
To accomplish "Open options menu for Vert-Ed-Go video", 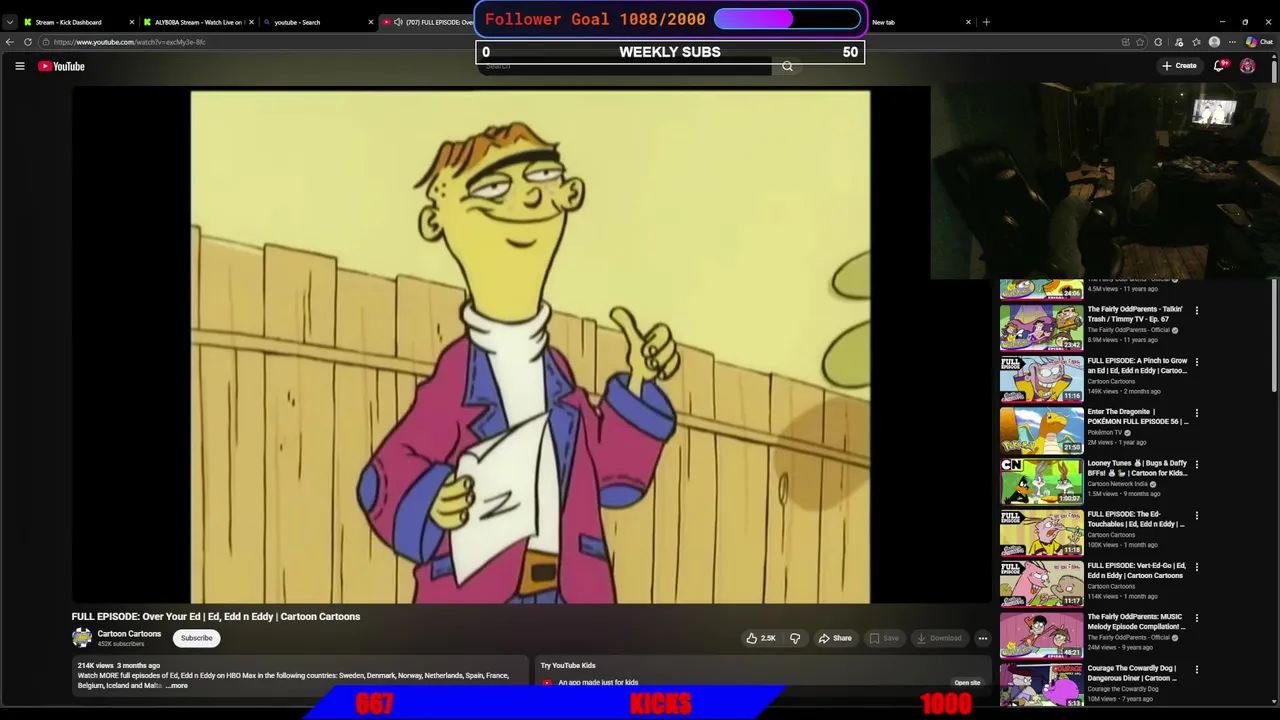I will point(1196,567).
